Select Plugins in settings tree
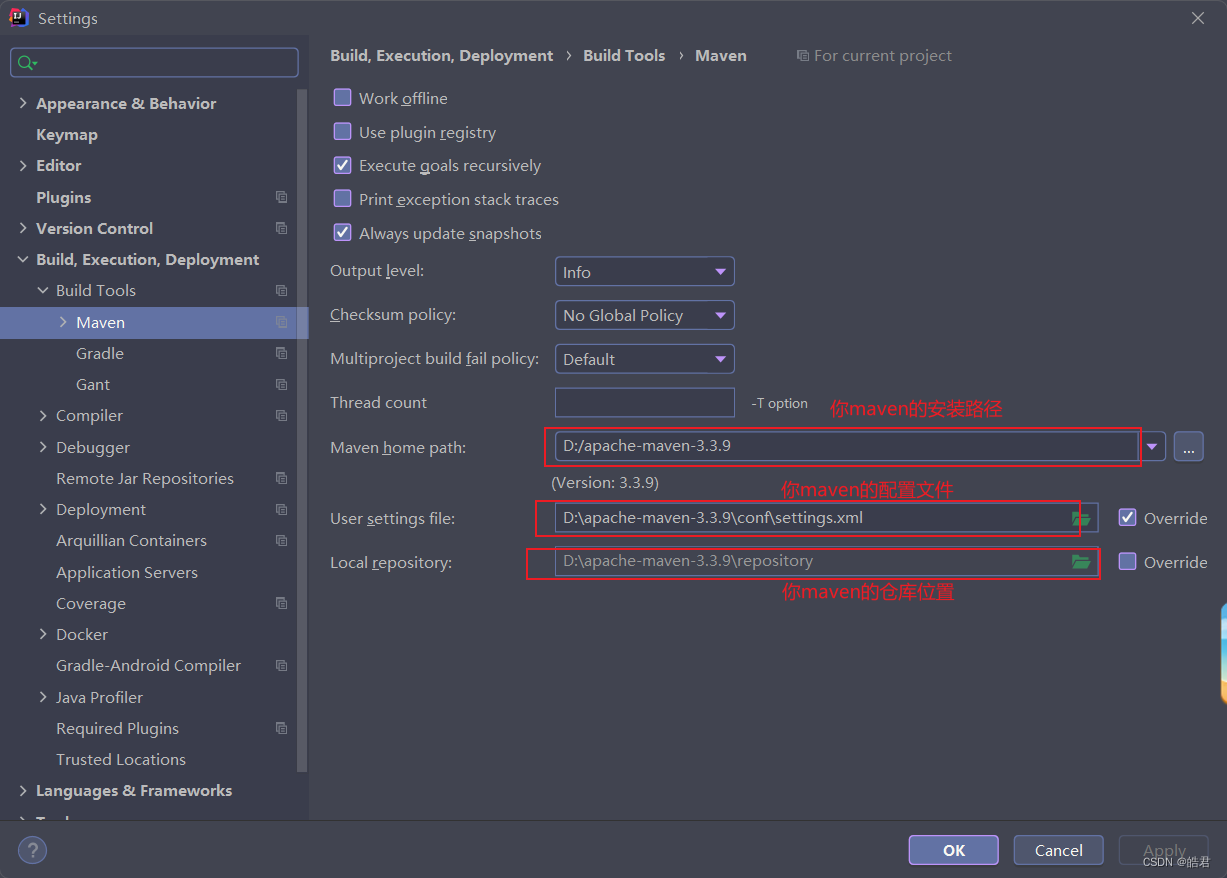 pyautogui.click(x=63, y=198)
